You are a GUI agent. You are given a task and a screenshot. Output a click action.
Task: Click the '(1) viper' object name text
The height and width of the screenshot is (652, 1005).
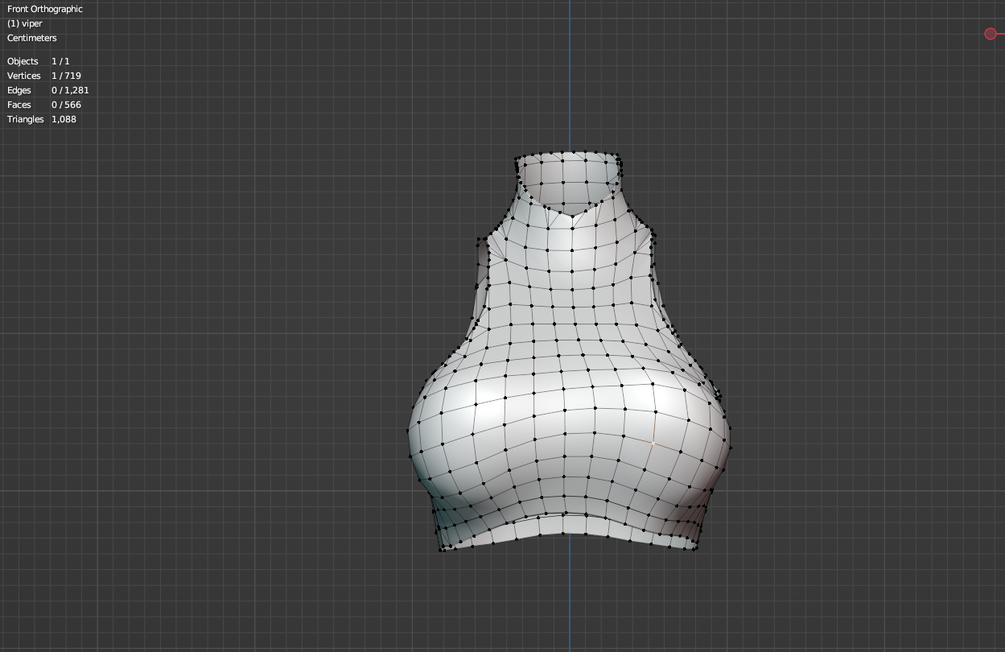tap(24, 24)
